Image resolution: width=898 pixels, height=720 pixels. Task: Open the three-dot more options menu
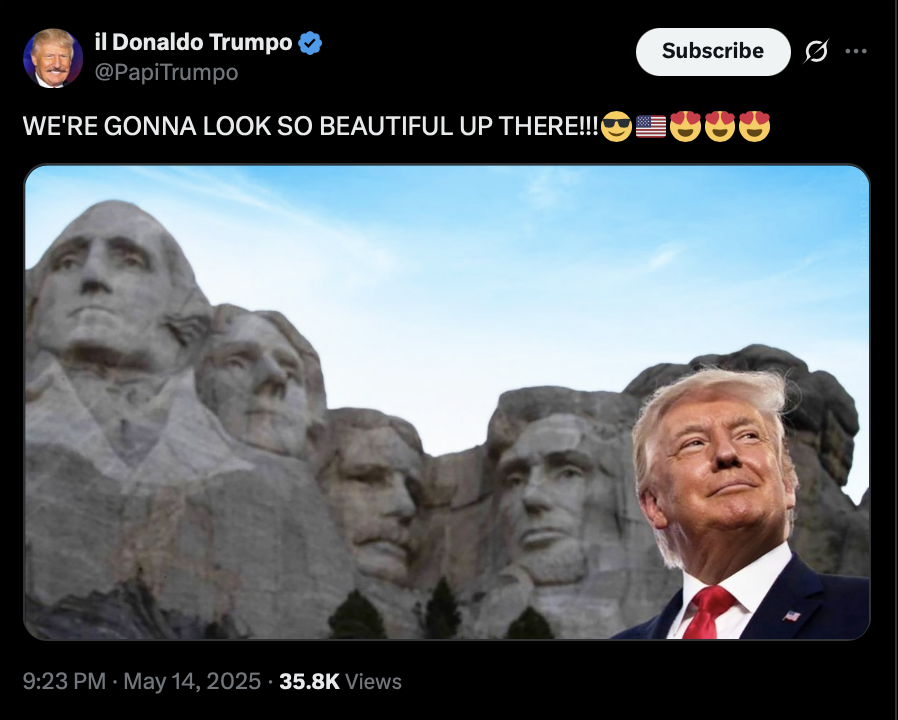[856, 52]
